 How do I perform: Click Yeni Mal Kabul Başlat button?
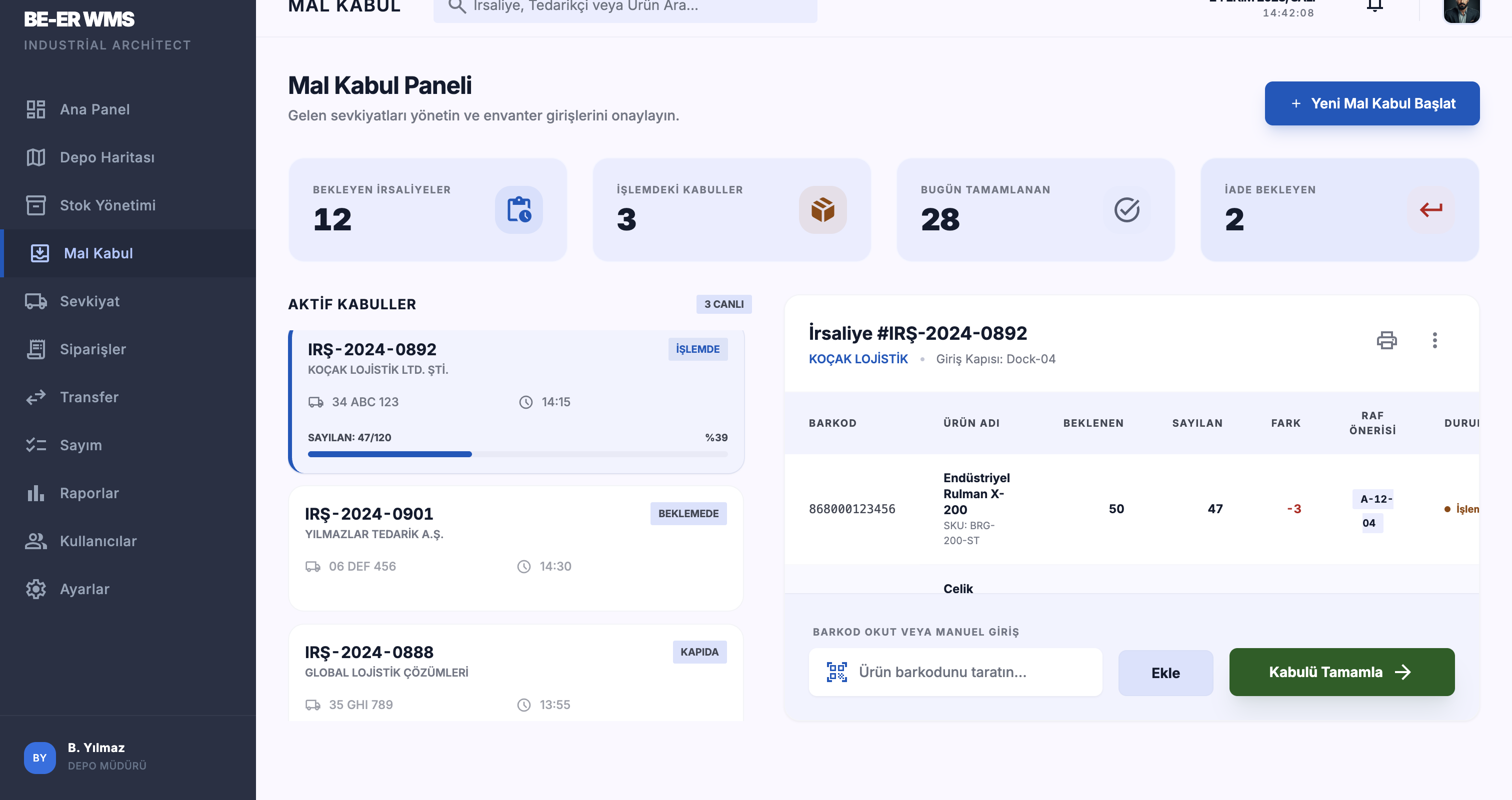[x=1372, y=103]
